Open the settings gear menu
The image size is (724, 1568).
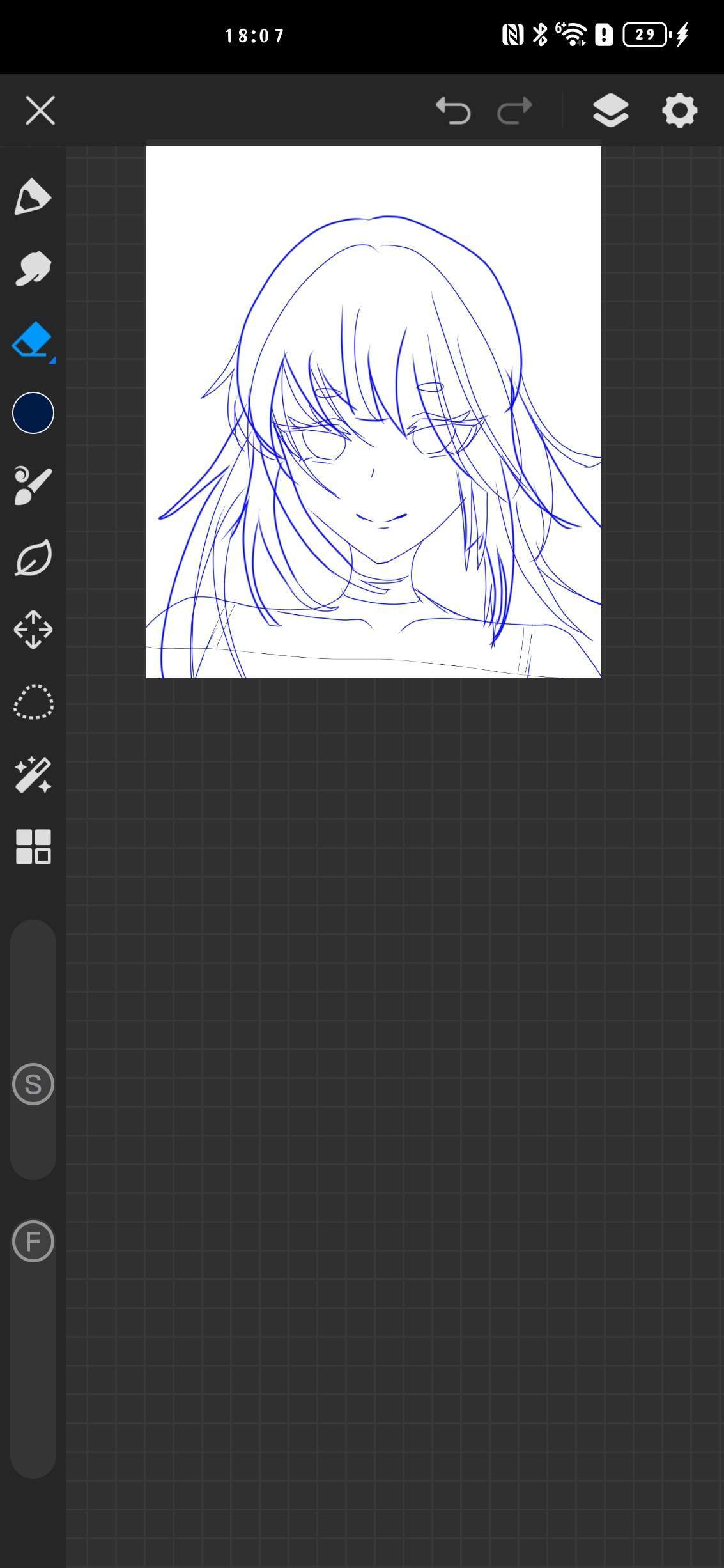(x=679, y=111)
